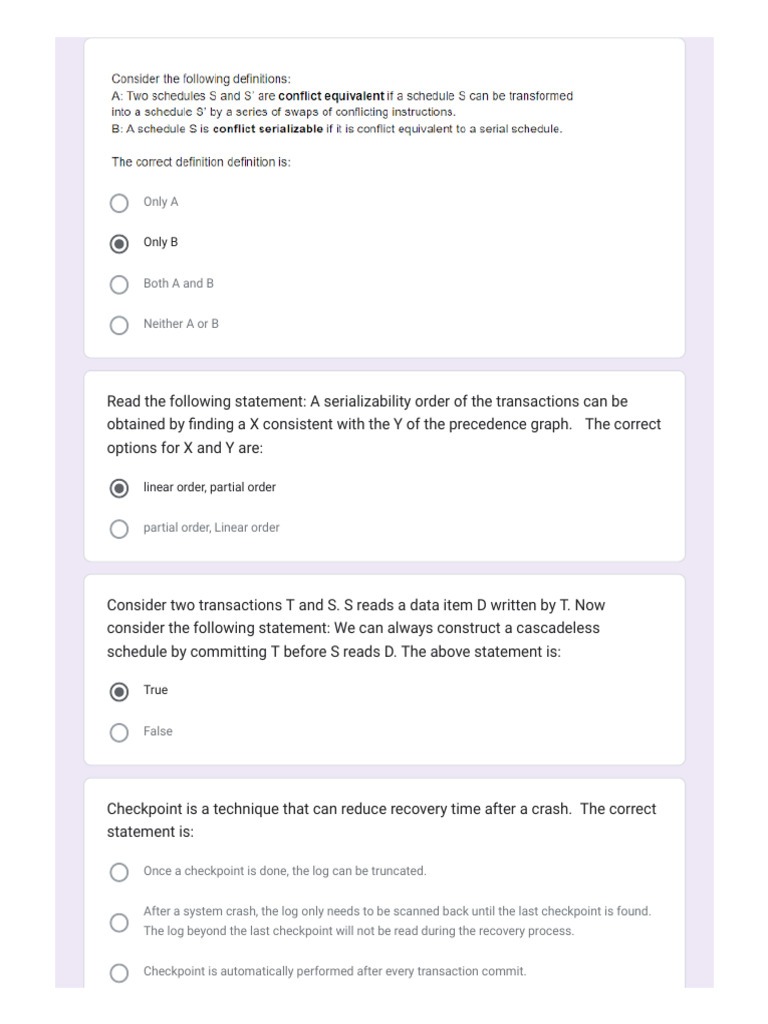This screenshot has width=768, height=1024.
Task: Choose the "Only B" radio button
Action: (119, 243)
